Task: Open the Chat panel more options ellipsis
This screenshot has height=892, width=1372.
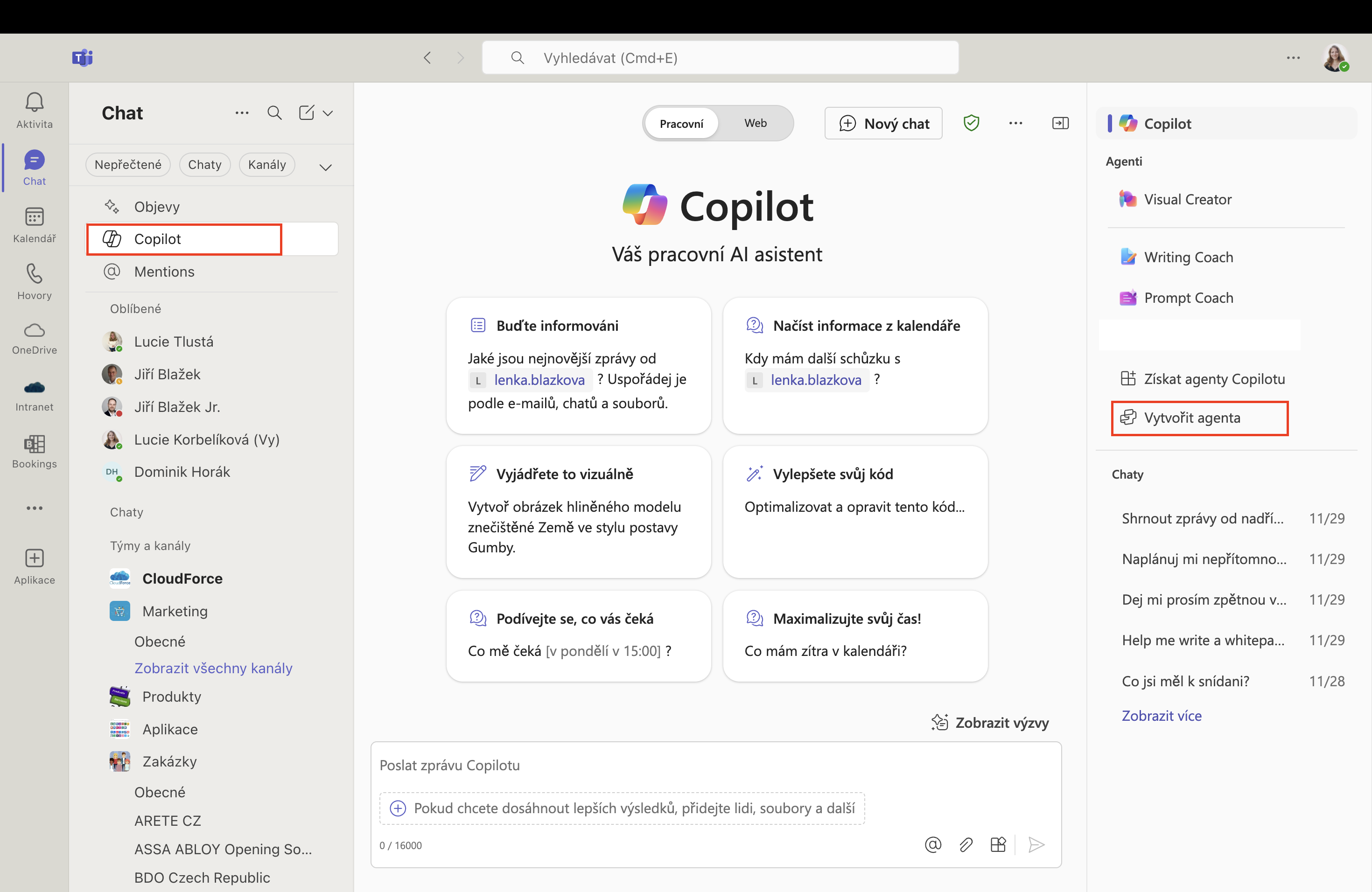Action: [x=242, y=113]
